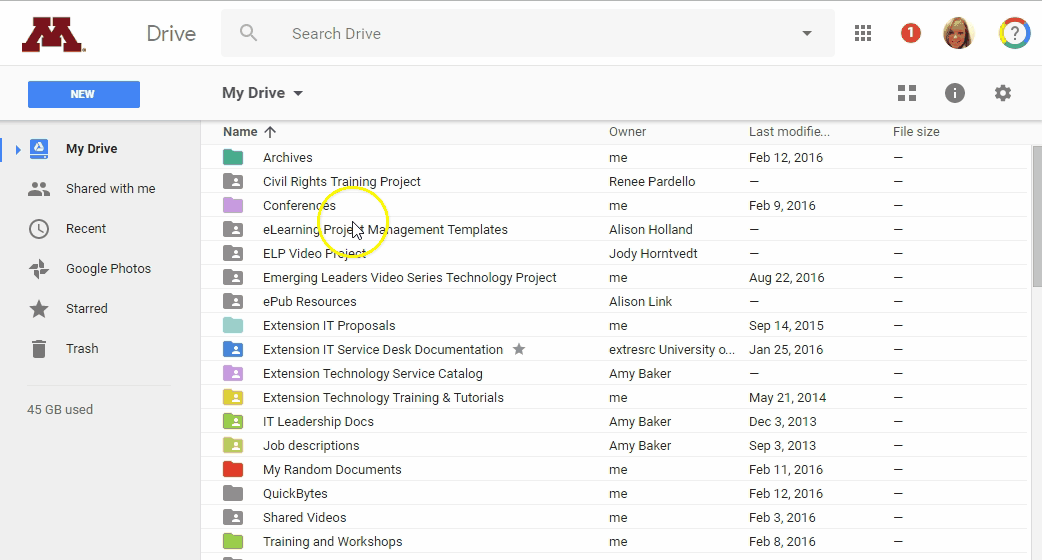The height and width of the screenshot is (560, 1042).
Task: Click the red My Random Documents folder icon
Action: click(233, 469)
